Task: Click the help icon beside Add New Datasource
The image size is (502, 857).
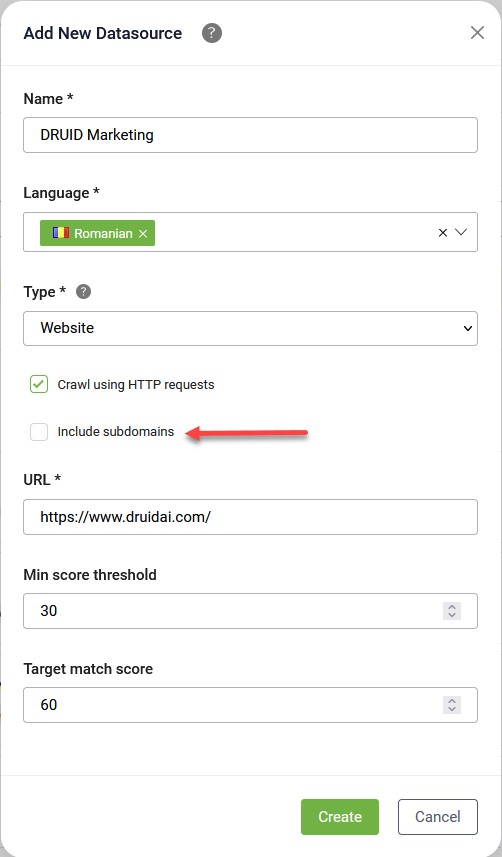Action: point(212,33)
